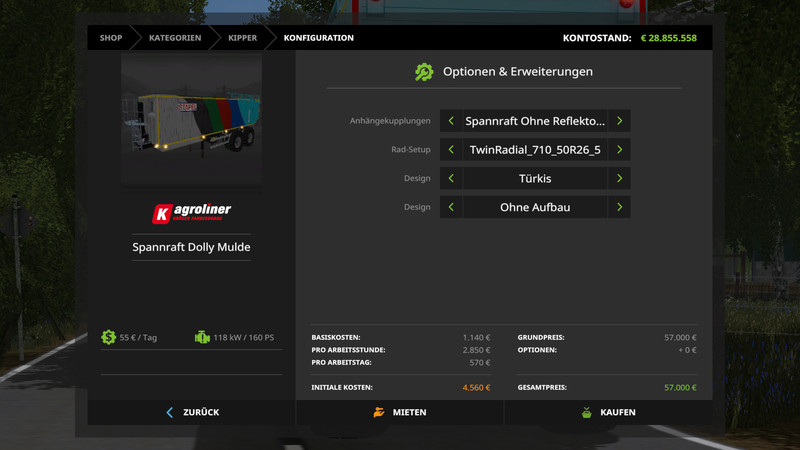The height and width of the screenshot is (450, 800).
Task: Select previous Anhängekupplungen option with left arrow
Action: click(x=451, y=121)
